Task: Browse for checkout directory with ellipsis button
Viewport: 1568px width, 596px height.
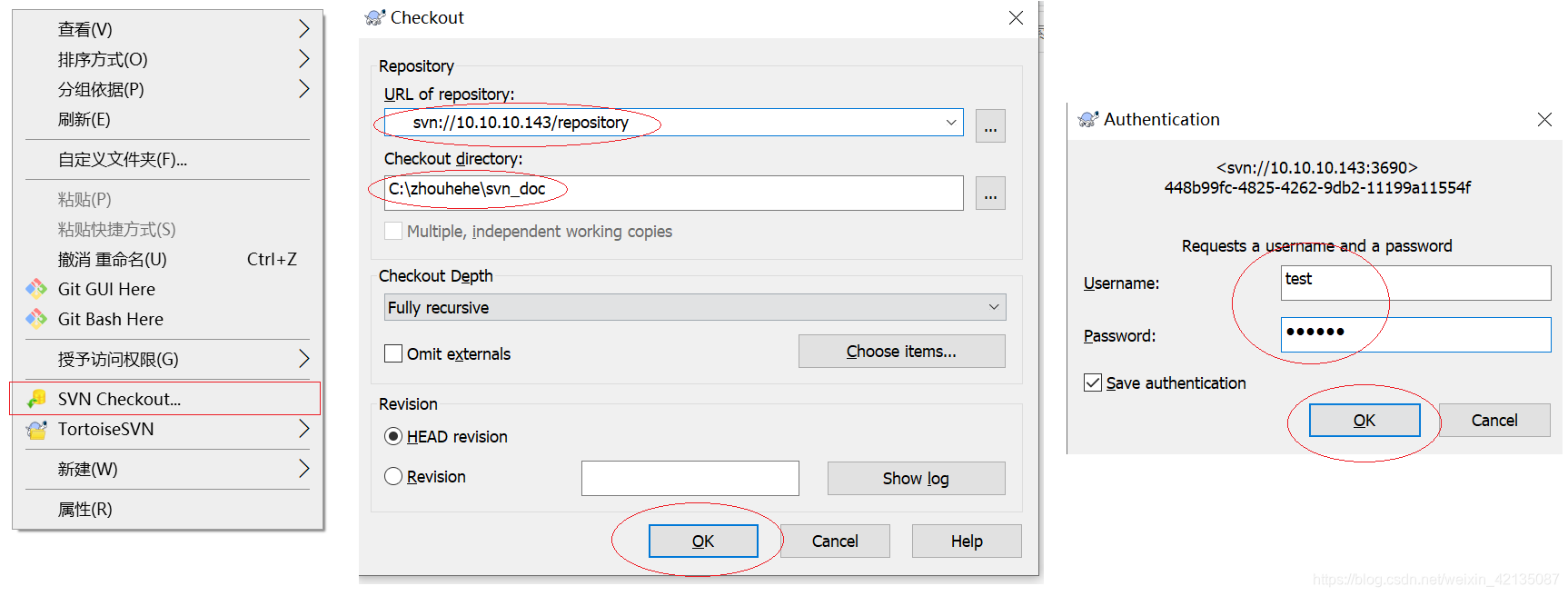Action: pos(990,193)
